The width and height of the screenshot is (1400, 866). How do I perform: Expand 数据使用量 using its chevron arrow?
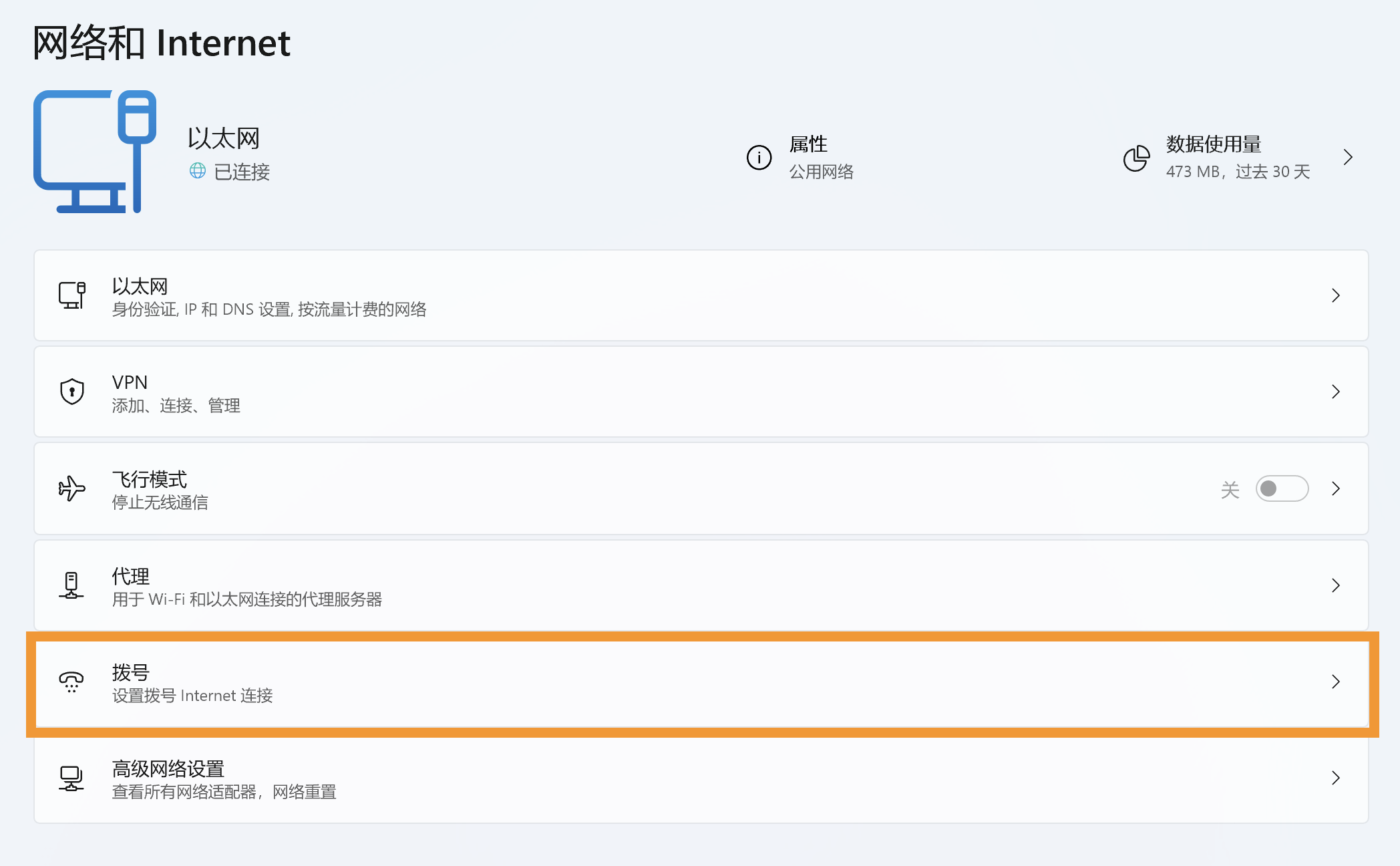(1348, 158)
